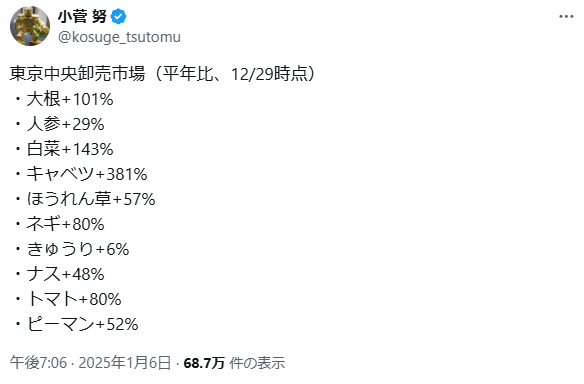Click the 件の表示 views label
Viewport: 584px width, 384px height.
click(x=257, y=363)
